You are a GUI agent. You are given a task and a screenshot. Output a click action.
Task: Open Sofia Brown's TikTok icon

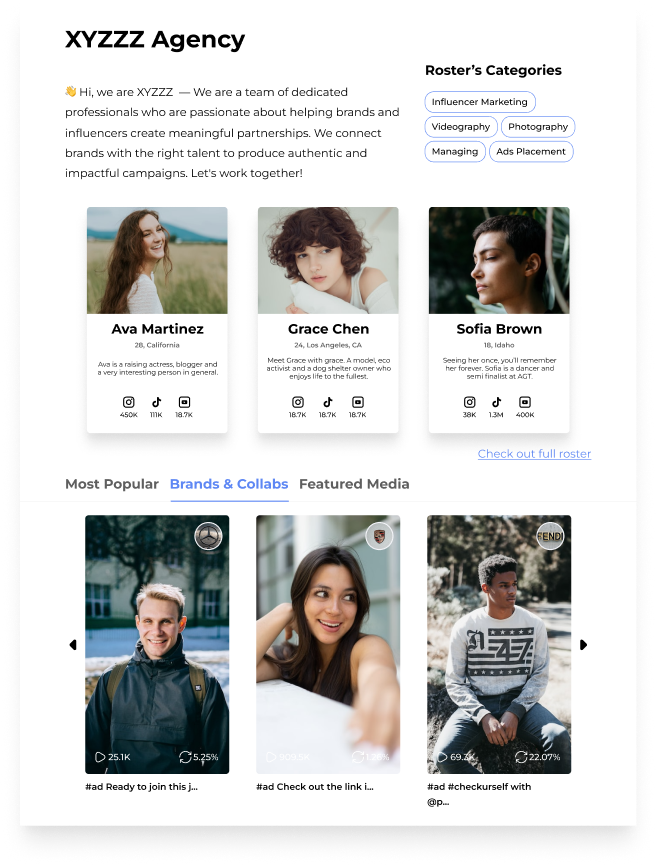(x=496, y=402)
